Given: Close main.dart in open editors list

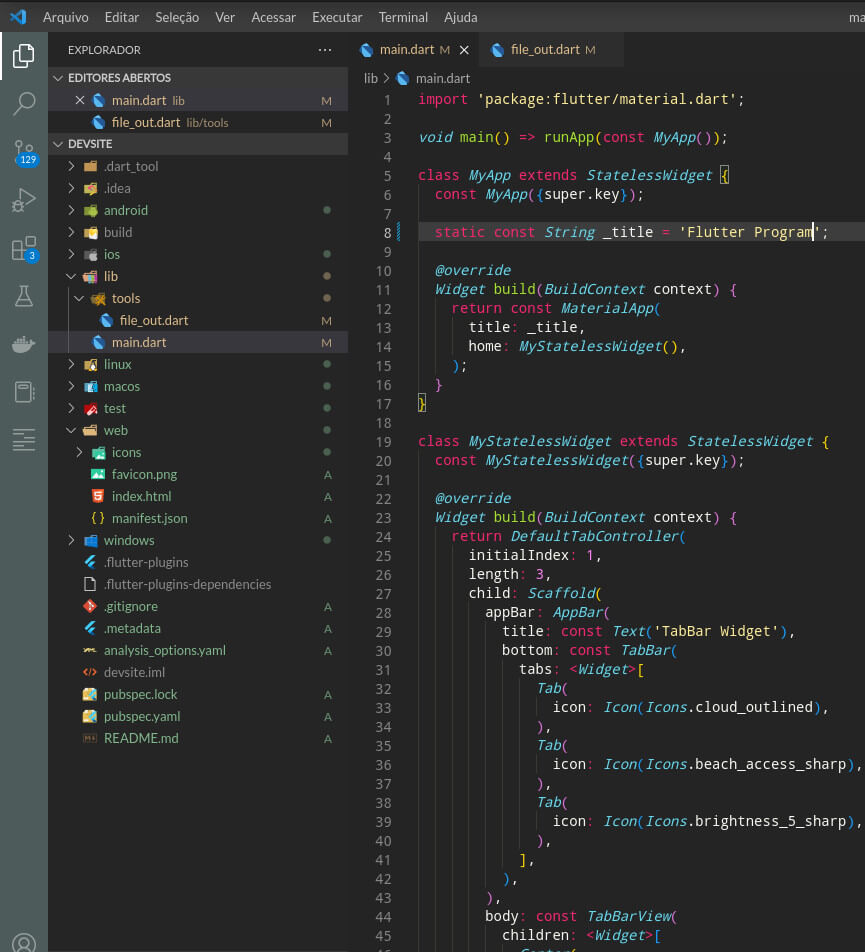Looking at the screenshot, I should point(80,101).
